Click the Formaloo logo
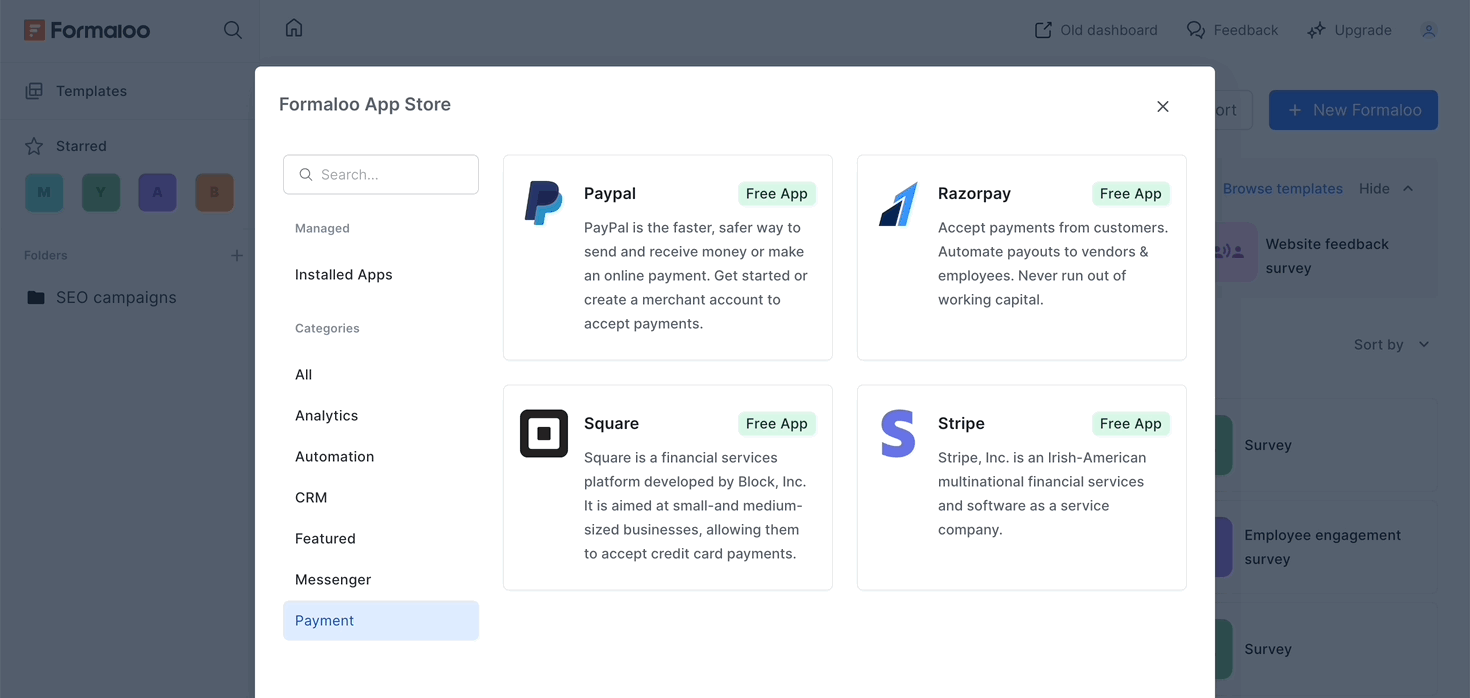The image size is (1470, 698). pyautogui.click(x=87, y=30)
